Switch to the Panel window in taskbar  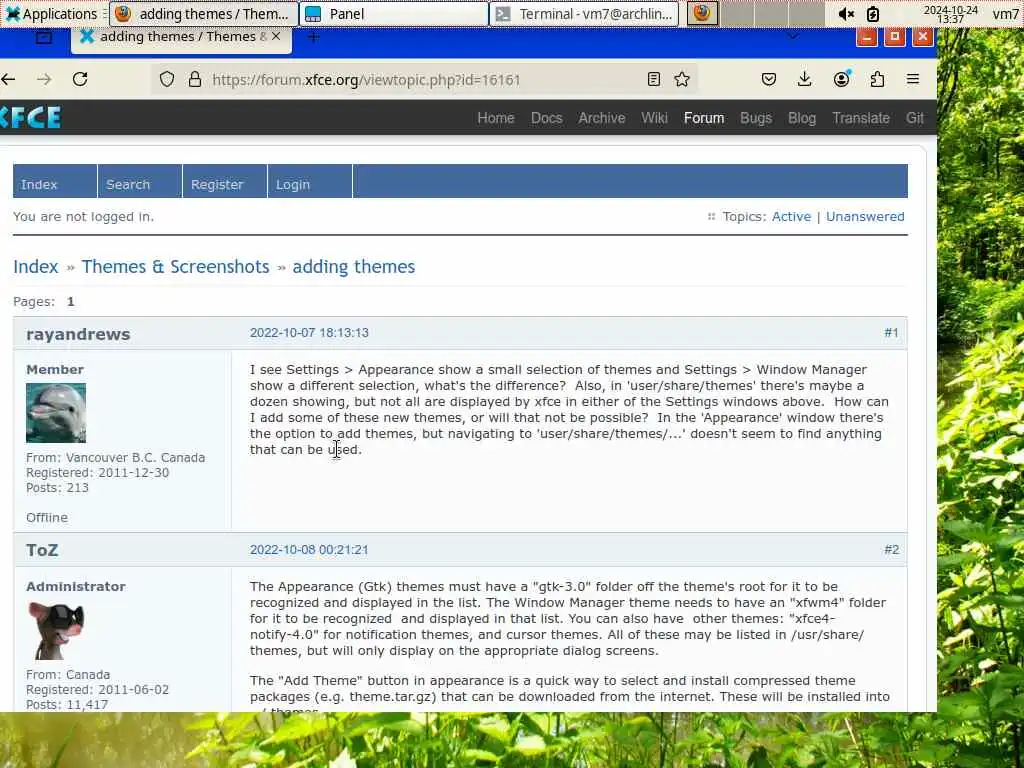394,14
